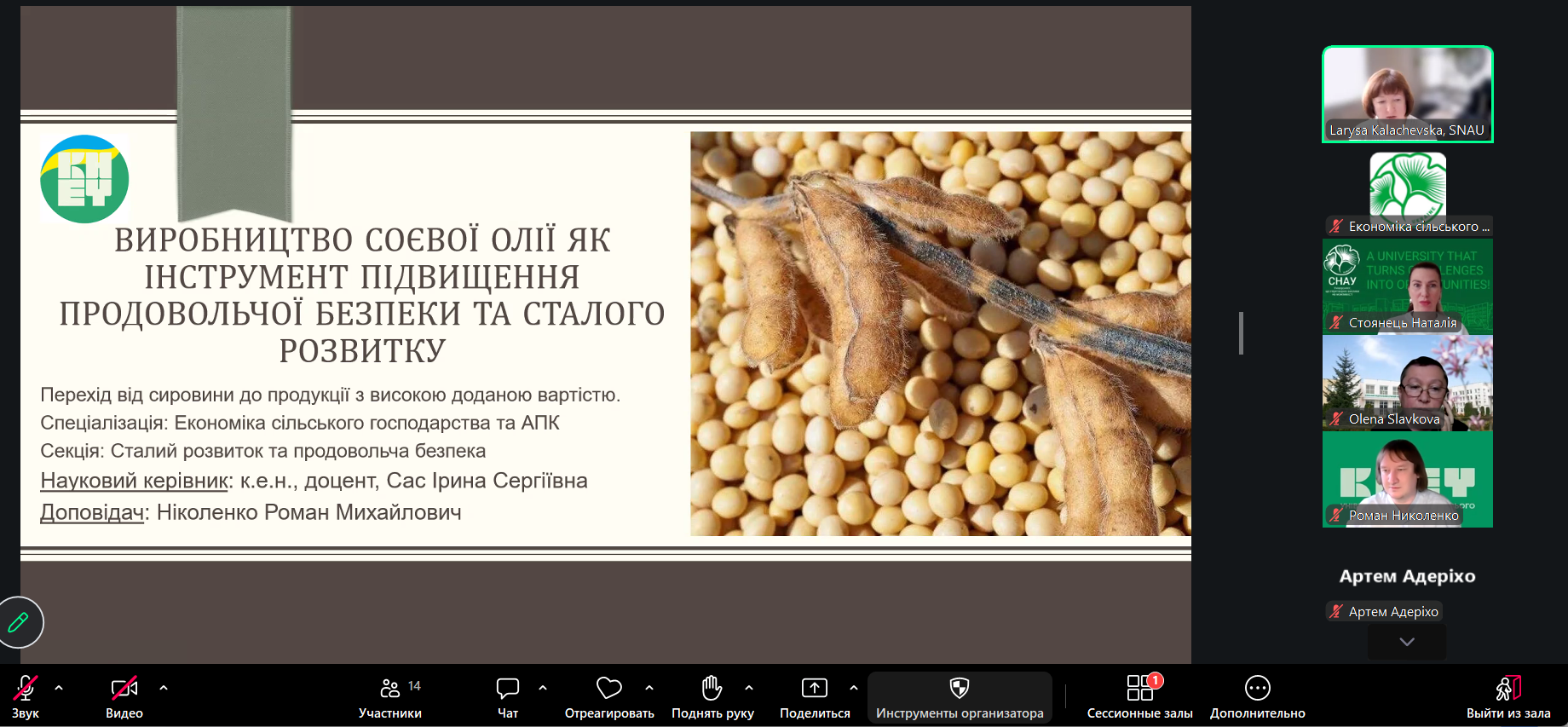This screenshot has height=727, width=1568.
Task: Open Инструменты организатора host tools
Action: (x=960, y=695)
